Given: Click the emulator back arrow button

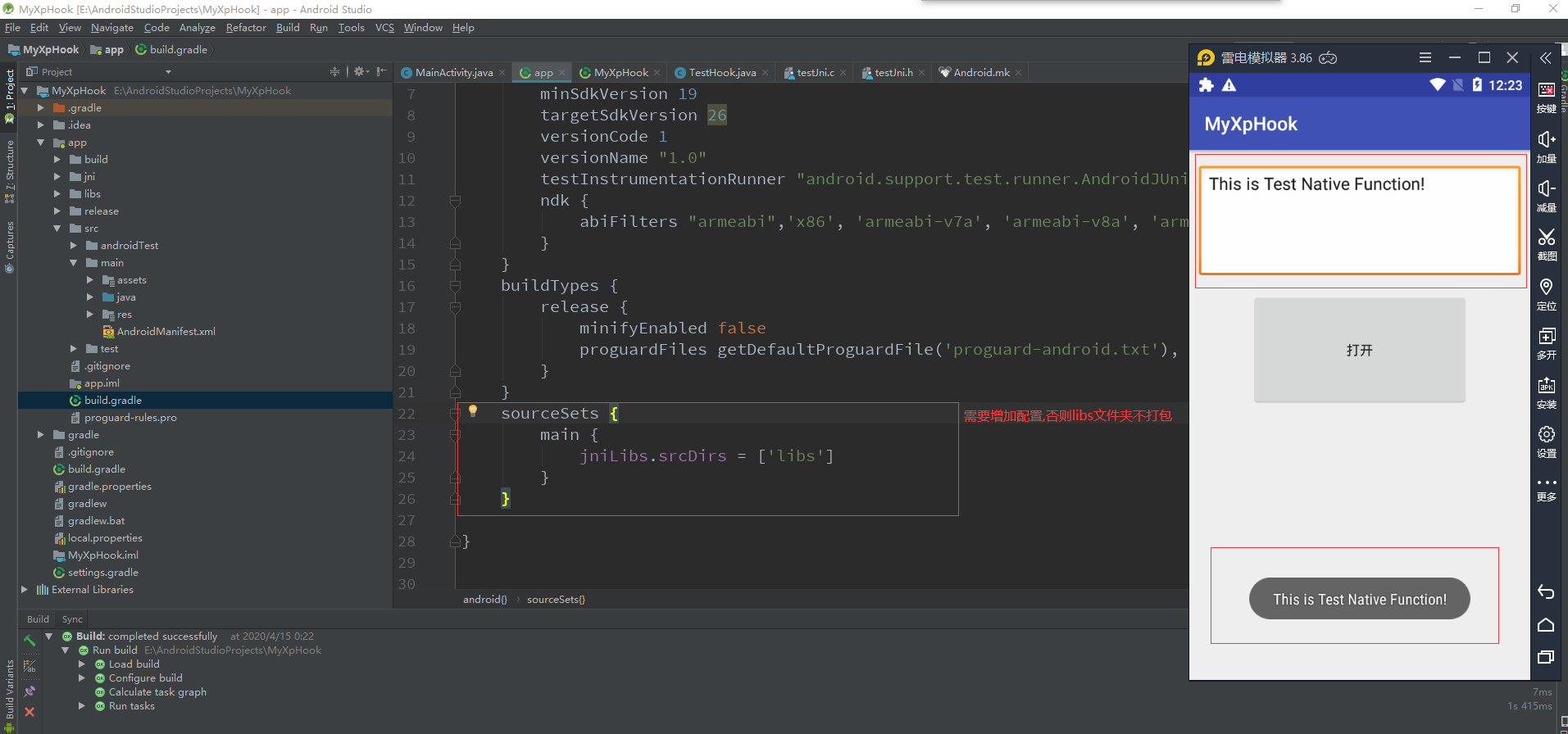Looking at the screenshot, I should tap(1546, 592).
